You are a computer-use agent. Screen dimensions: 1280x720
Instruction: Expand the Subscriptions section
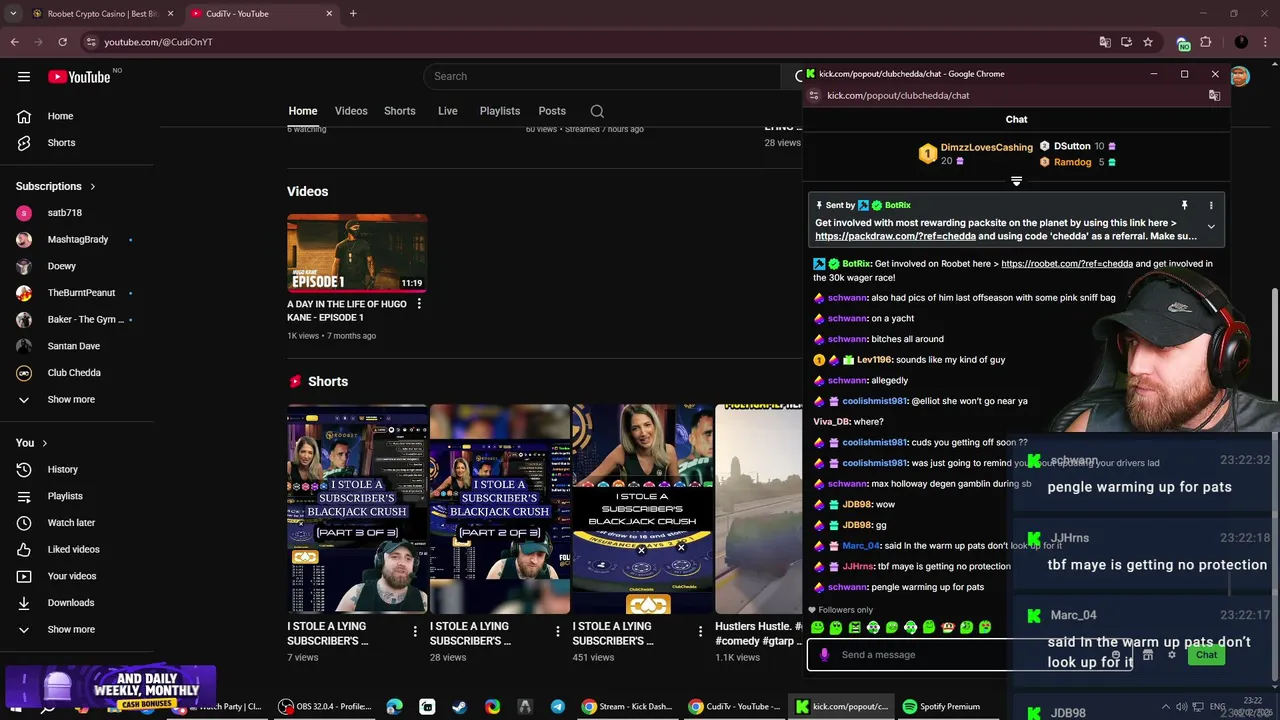coord(56,186)
